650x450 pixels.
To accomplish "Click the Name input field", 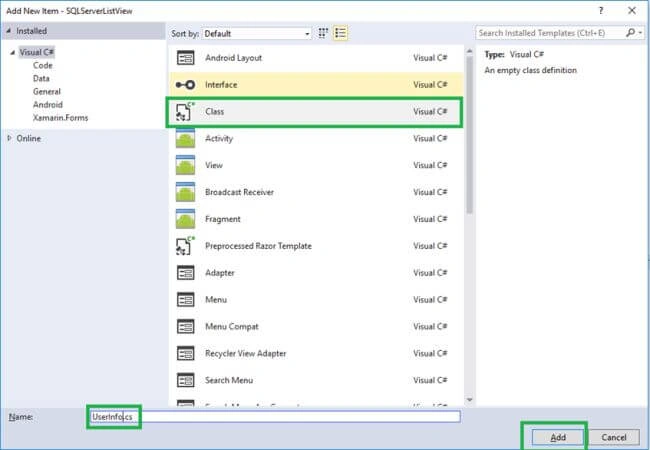I will (274, 416).
